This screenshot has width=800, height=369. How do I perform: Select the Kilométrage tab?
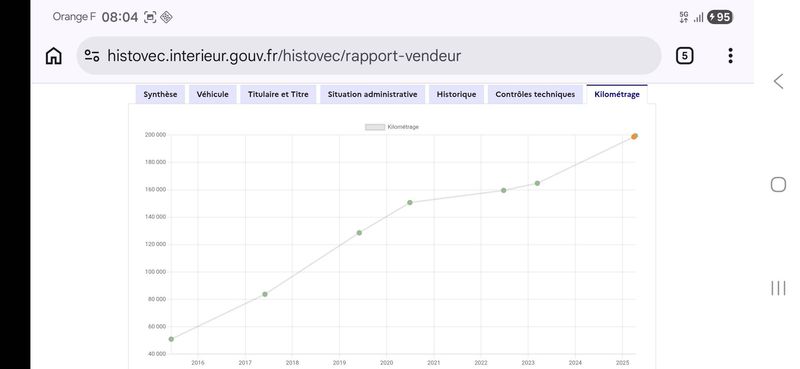(x=617, y=94)
